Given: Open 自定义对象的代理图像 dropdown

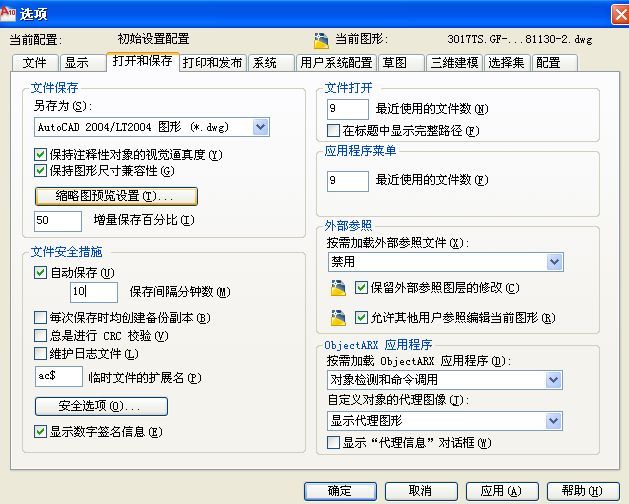Looking at the screenshot, I should (x=554, y=421).
